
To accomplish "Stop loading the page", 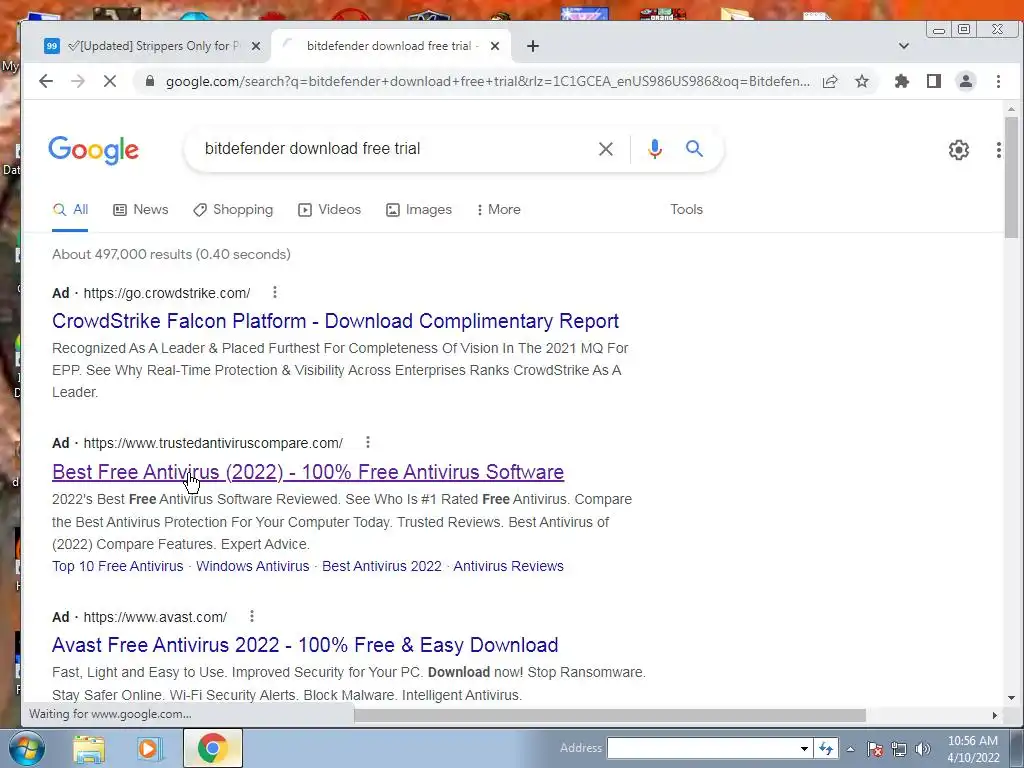I will click(x=110, y=81).
